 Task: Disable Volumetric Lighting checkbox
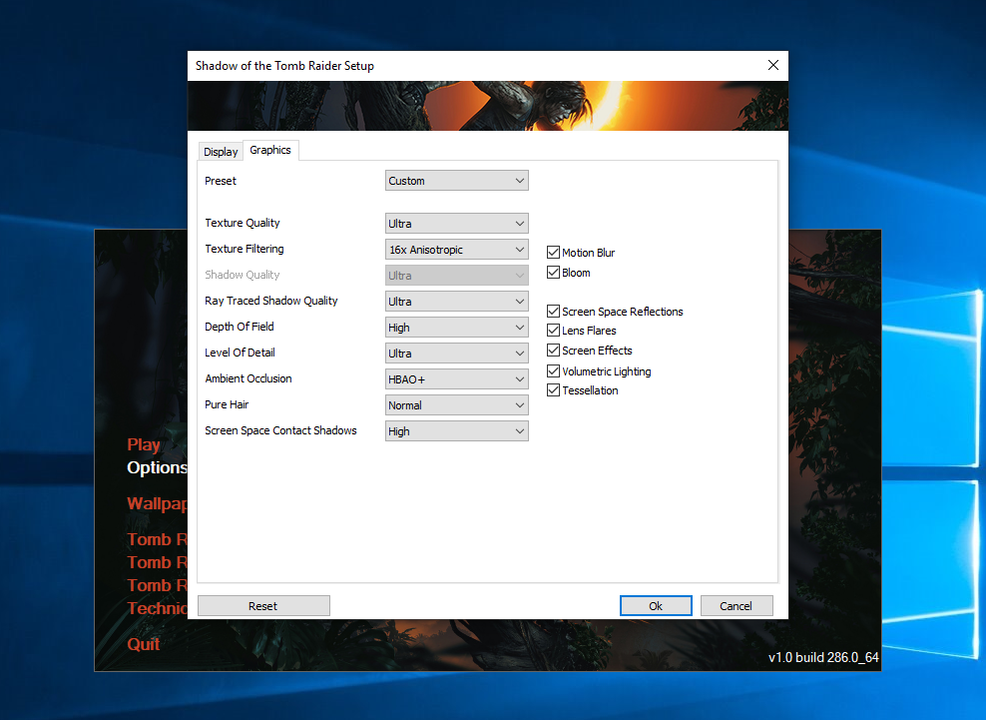coord(553,371)
